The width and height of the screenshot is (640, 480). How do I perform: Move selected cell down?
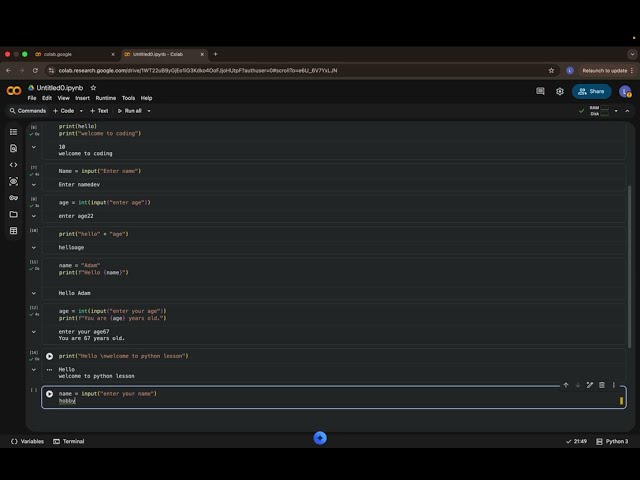coord(578,385)
